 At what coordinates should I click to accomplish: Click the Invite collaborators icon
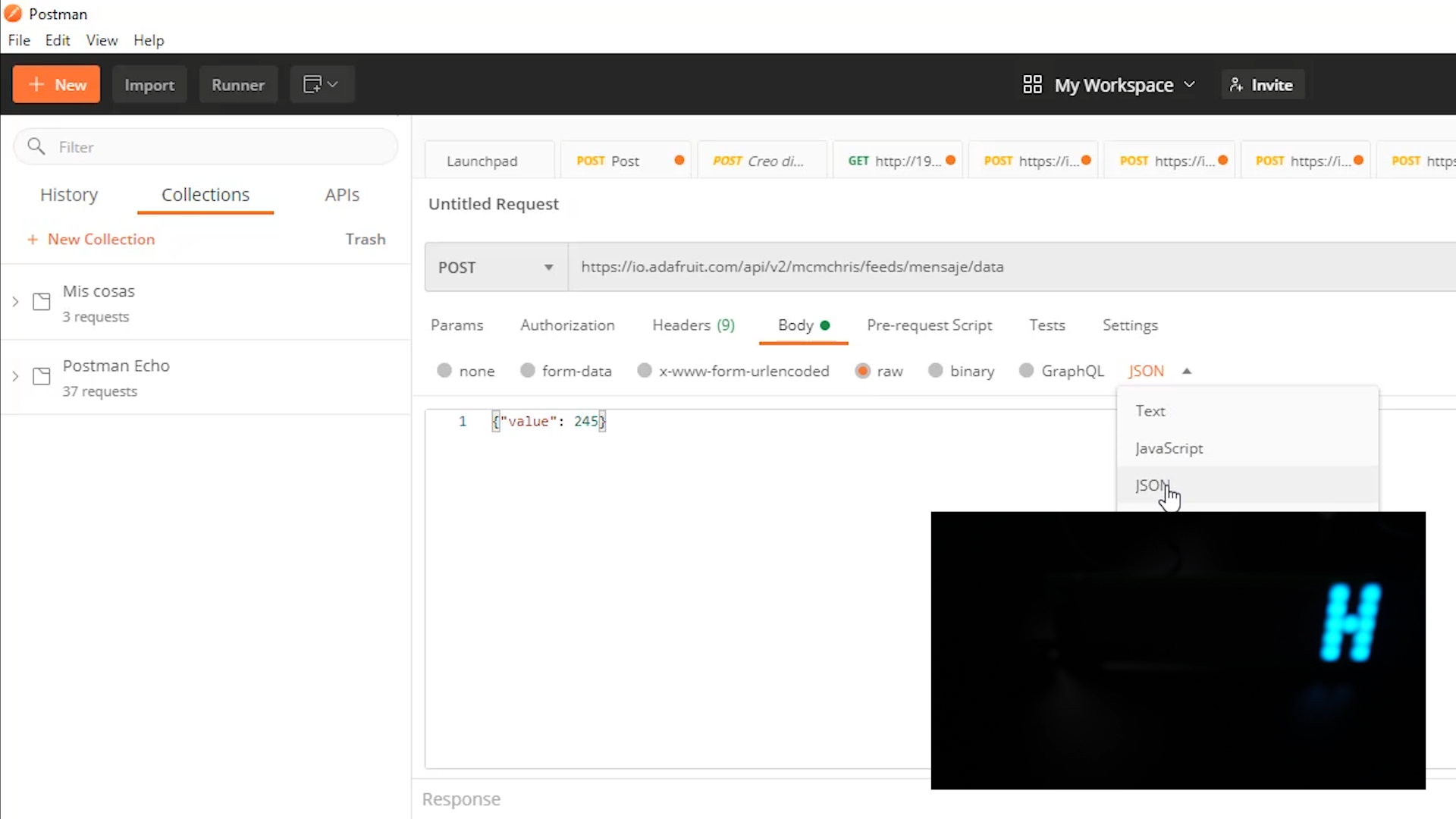[x=1262, y=85]
